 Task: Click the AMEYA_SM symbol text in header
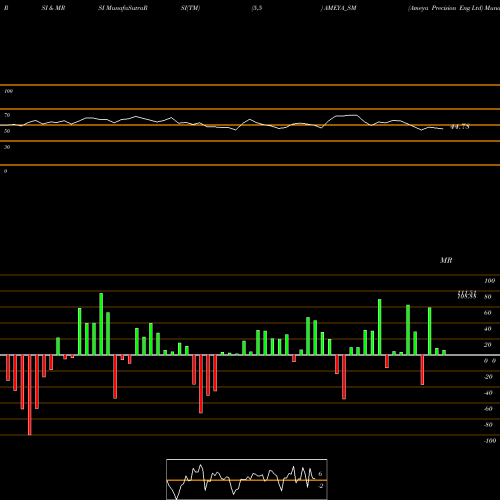coord(340,8)
